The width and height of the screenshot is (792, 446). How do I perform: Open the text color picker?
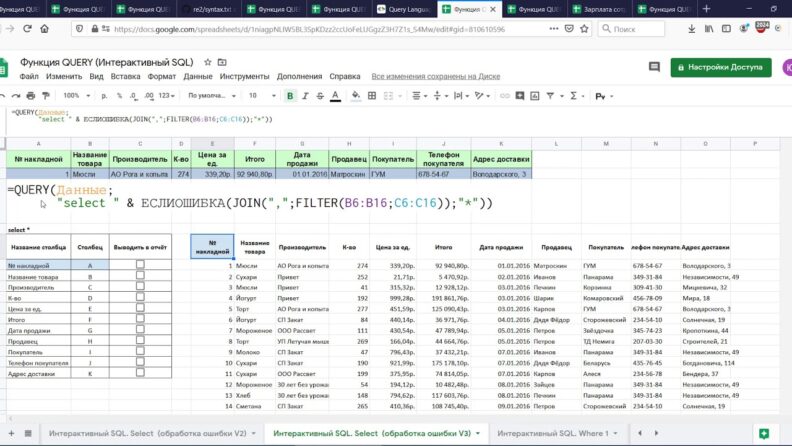(335, 95)
